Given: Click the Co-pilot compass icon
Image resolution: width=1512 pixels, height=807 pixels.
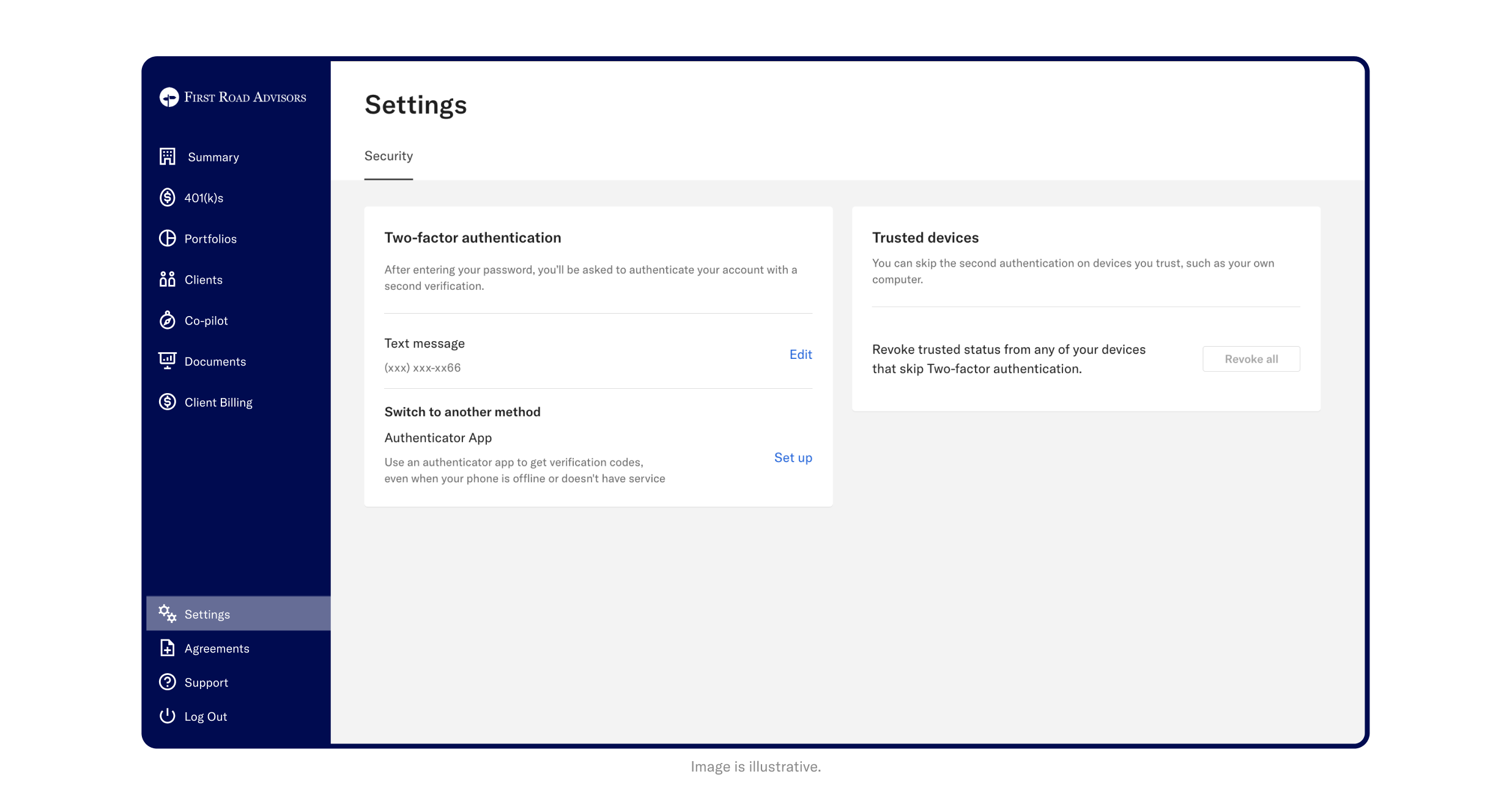Looking at the screenshot, I should (x=168, y=320).
